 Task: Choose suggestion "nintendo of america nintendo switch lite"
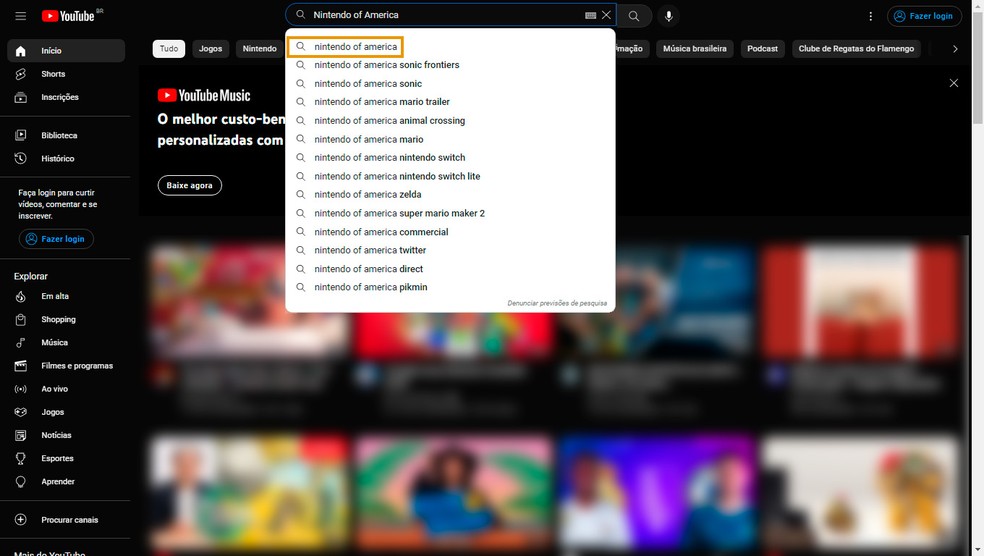pyautogui.click(x=450, y=176)
